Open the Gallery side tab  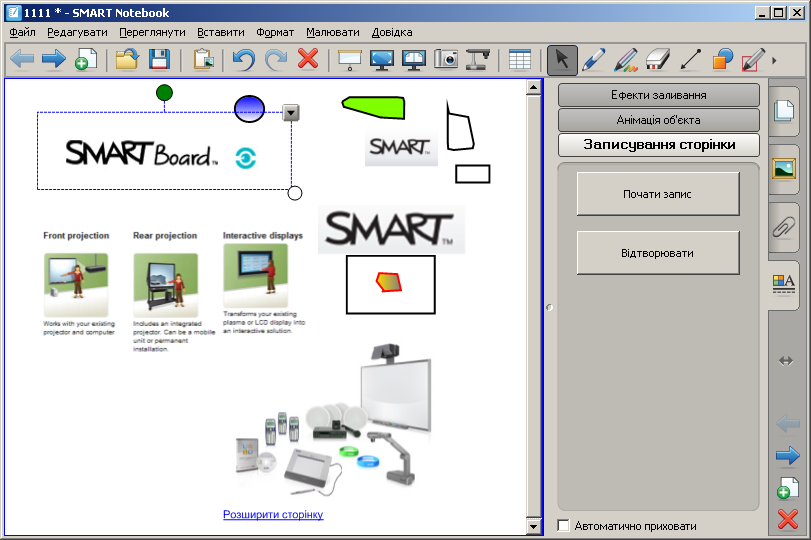[x=784, y=168]
